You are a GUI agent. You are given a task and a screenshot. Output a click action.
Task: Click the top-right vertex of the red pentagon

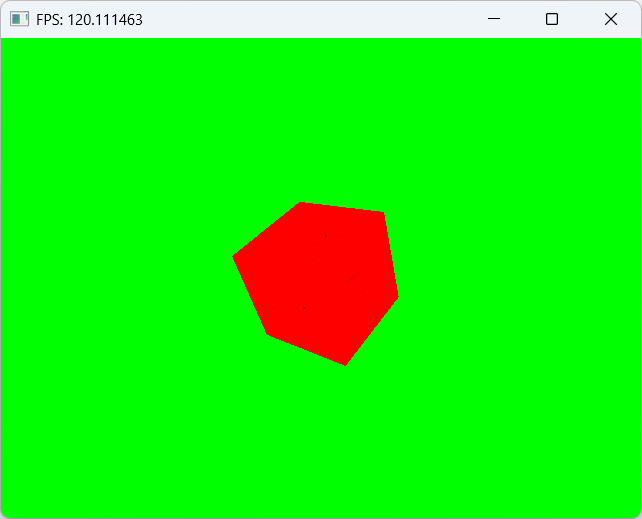click(383, 214)
